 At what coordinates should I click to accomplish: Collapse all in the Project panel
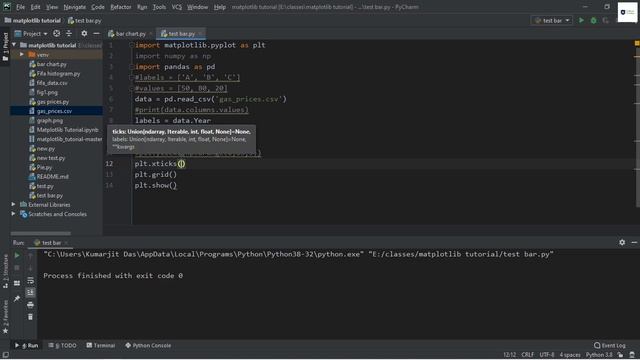pos(69,33)
